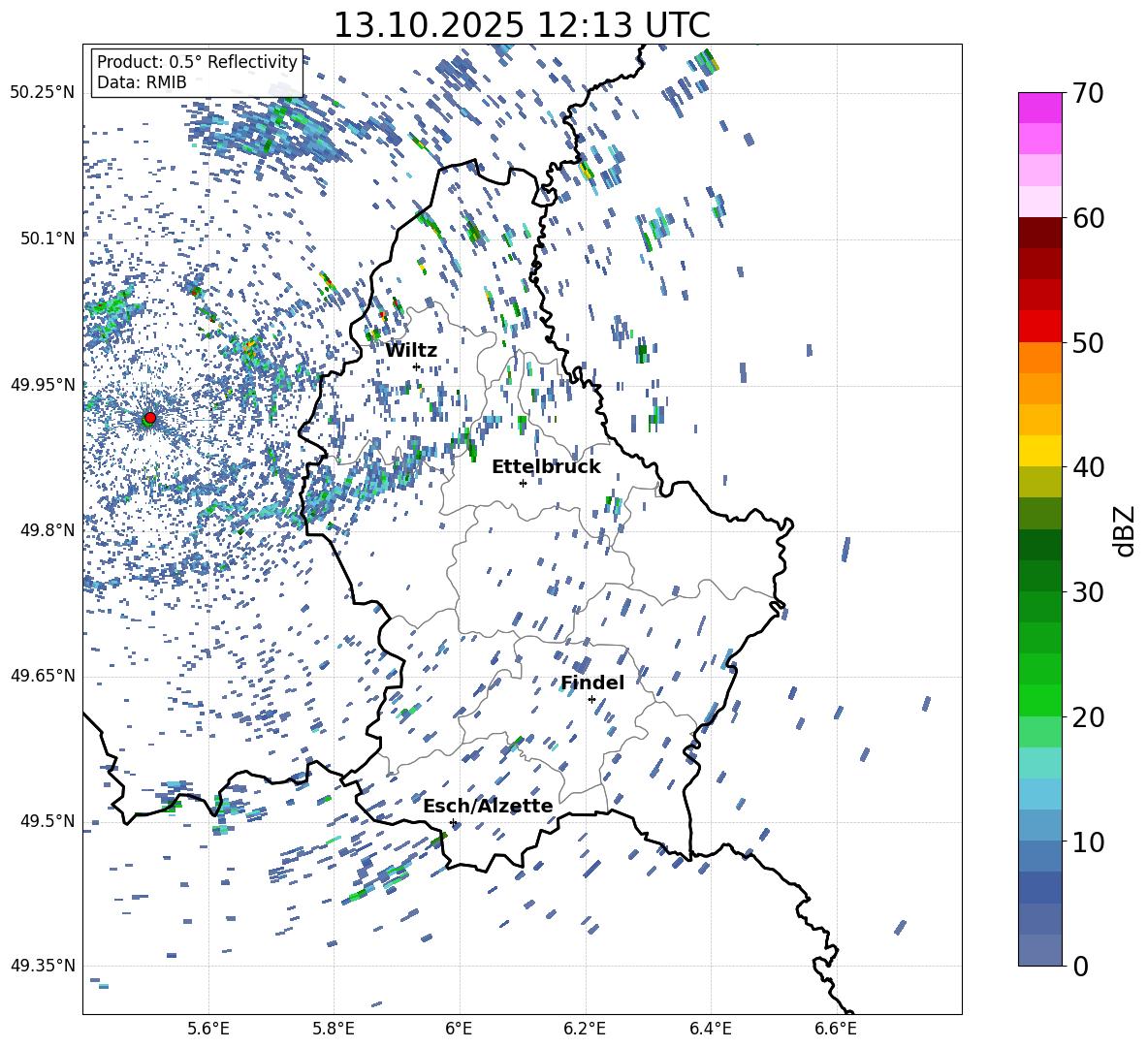Pick the dark maroon swatch just below 60 dBZ

click(x=1040, y=233)
